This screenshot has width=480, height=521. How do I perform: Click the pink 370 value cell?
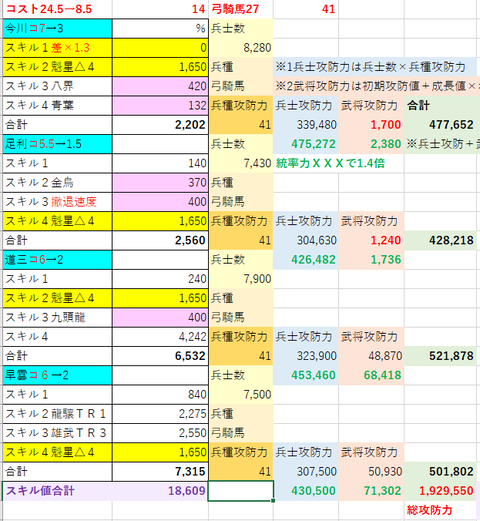click(160, 183)
